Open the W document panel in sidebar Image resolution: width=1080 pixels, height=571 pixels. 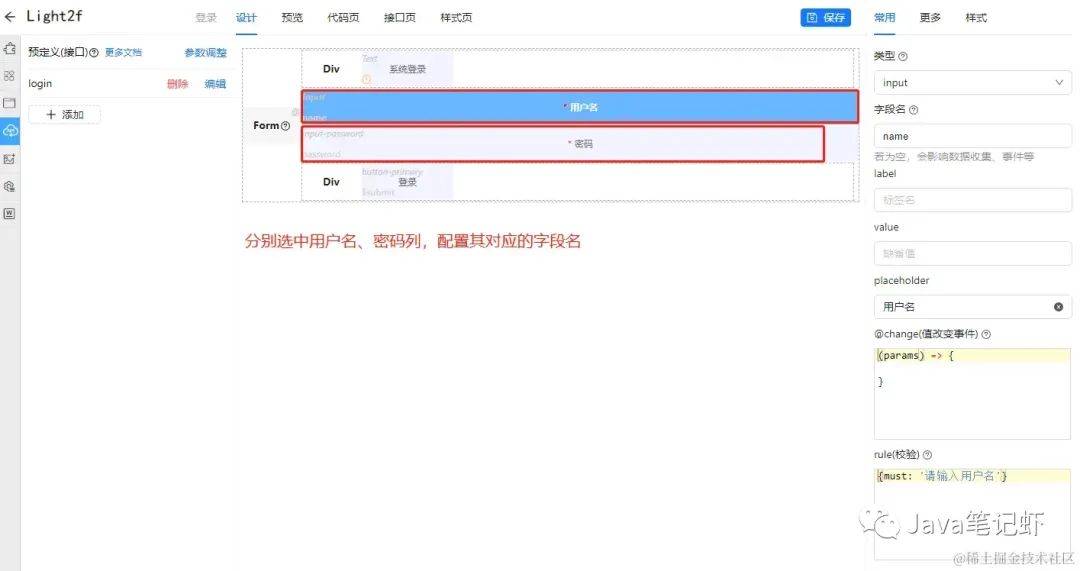click(10, 214)
